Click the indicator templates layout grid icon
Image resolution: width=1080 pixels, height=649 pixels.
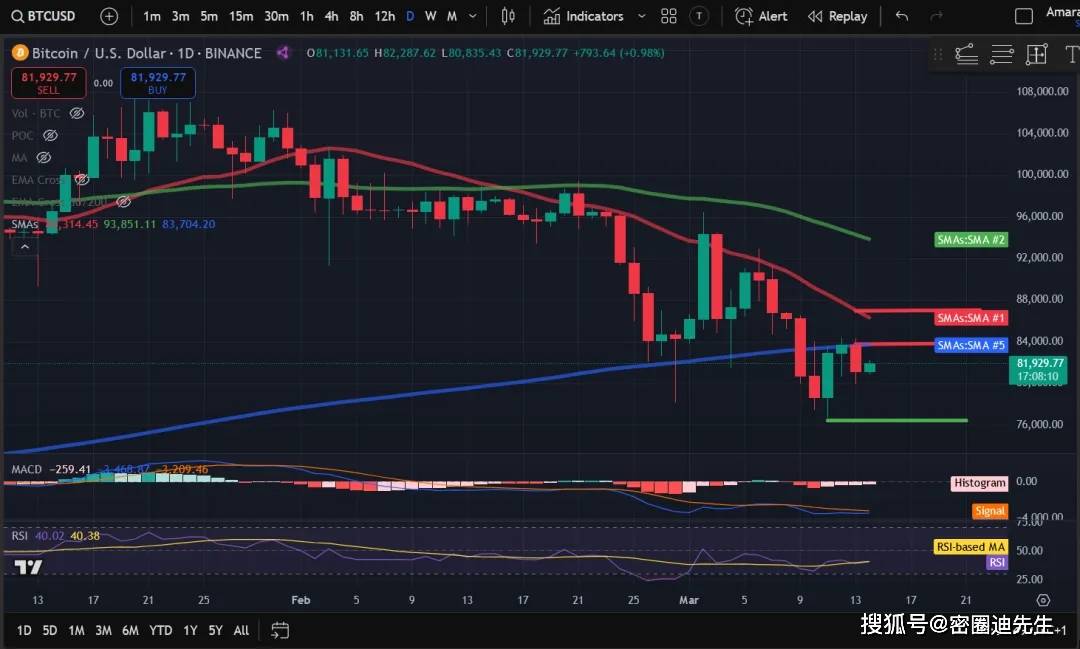pos(668,16)
